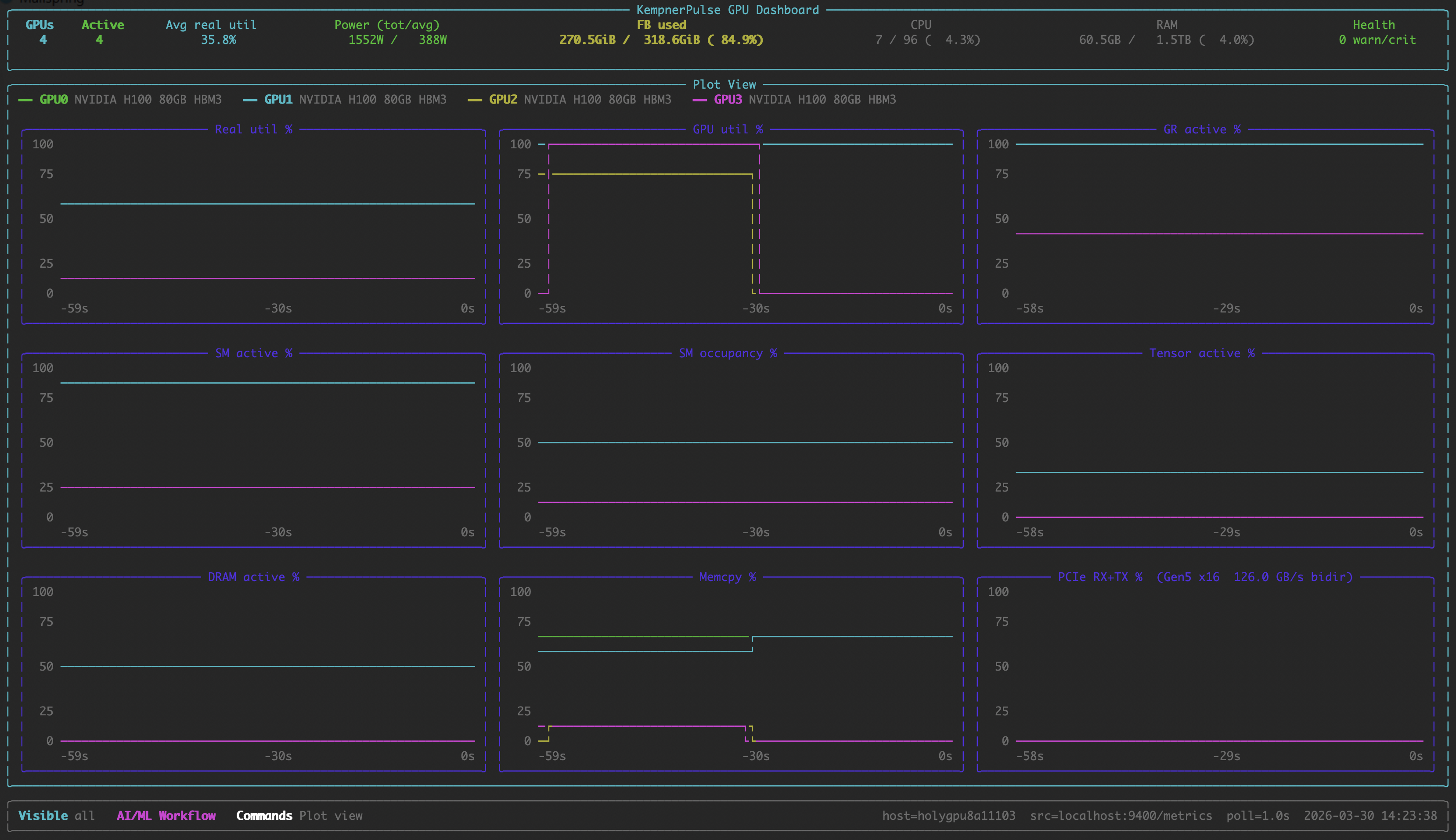Click the GPU1 cyan legend marker
Image resolution: width=1456 pixels, height=840 pixels.
pyautogui.click(x=249, y=100)
